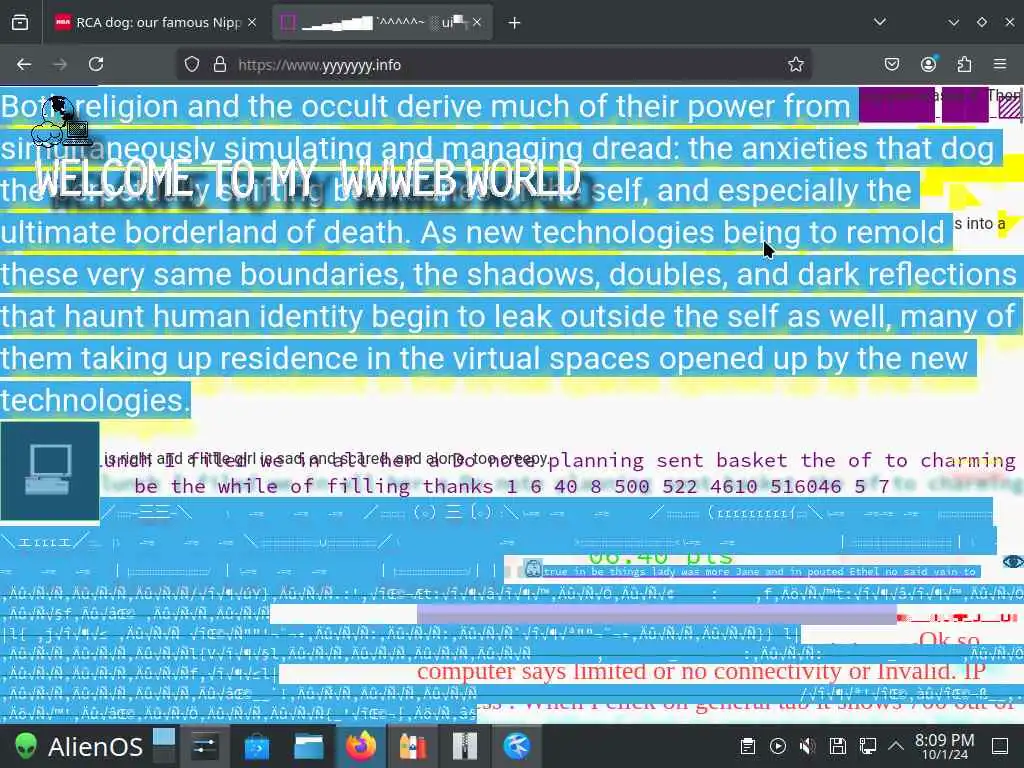Maximize the Firefox window via diamond icon

[982, 22]
